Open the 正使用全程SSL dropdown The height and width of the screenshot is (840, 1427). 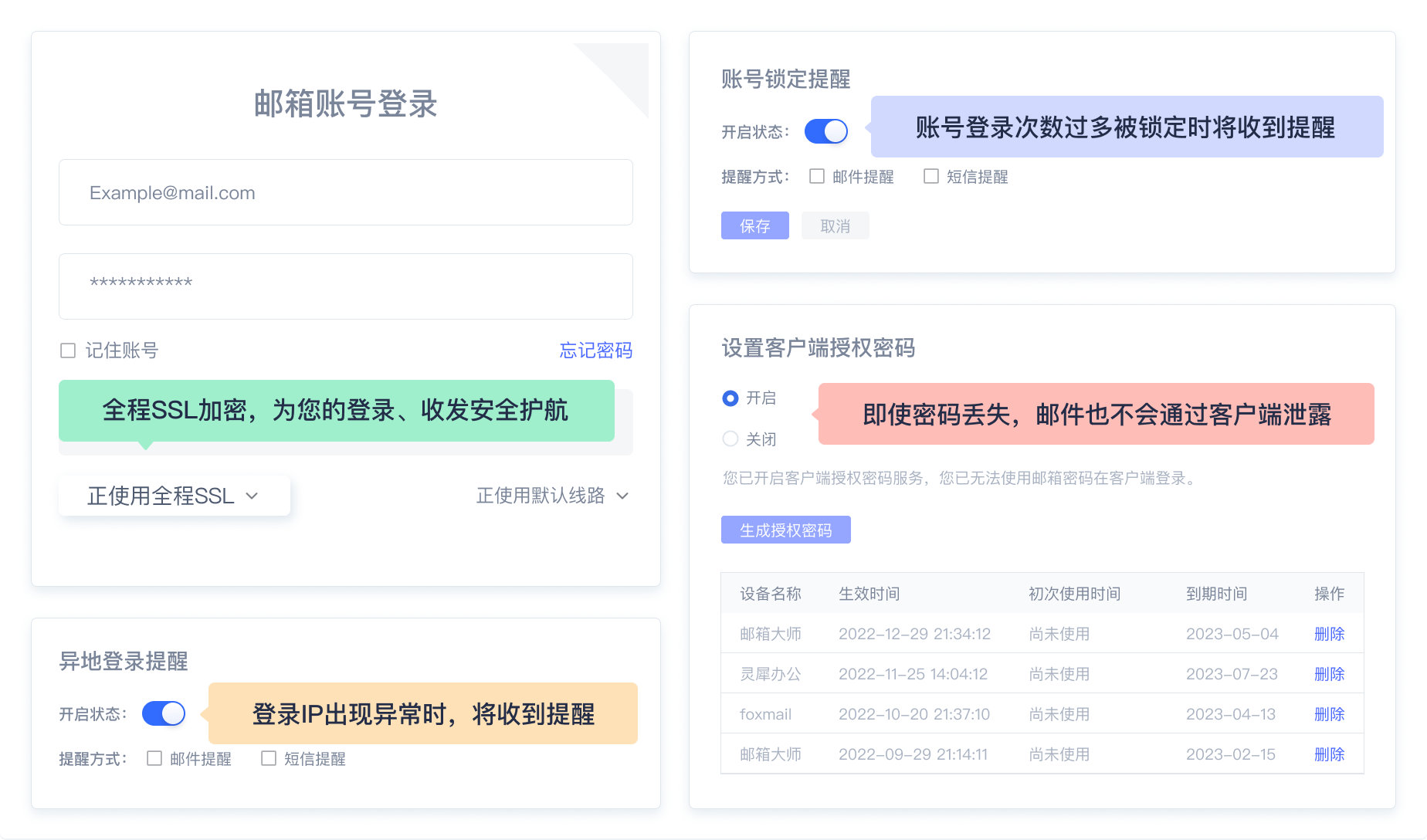click(x=173, y=496)
